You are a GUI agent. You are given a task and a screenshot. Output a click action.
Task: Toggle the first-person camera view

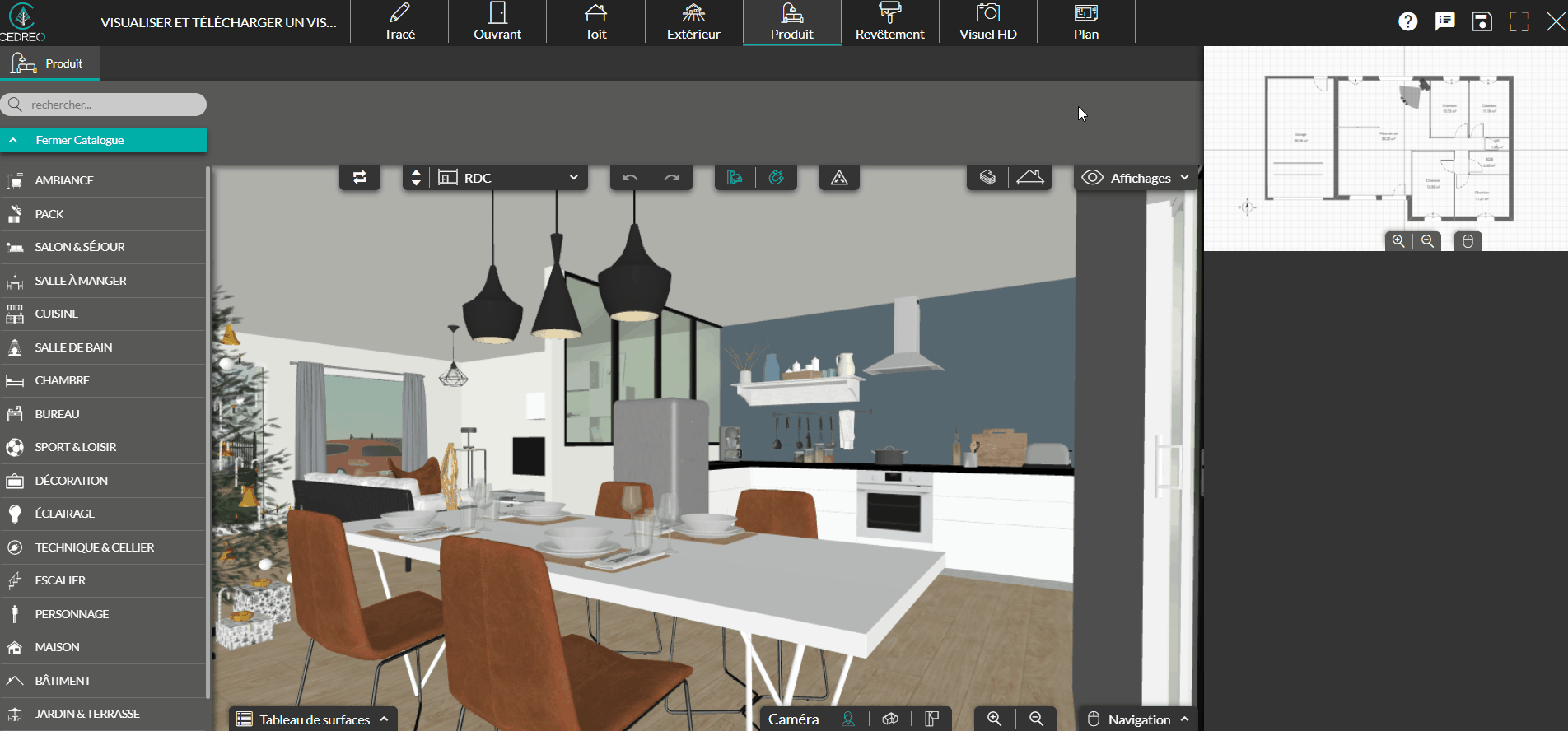[848, 719]
